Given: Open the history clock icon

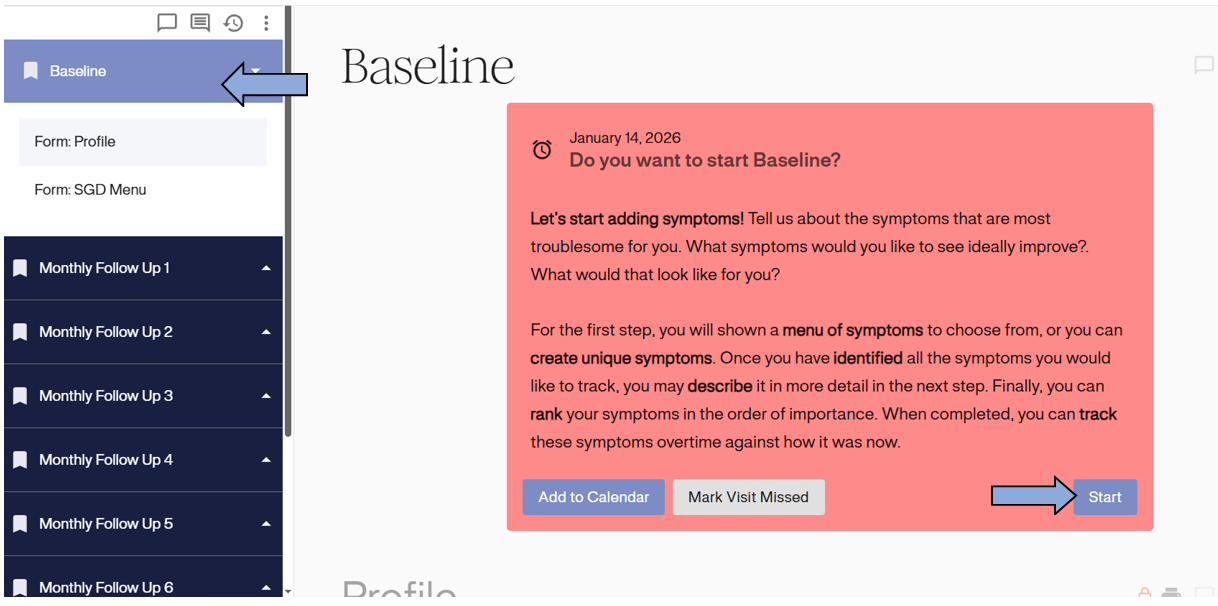Looking at the screenshot, I should 233,22.
